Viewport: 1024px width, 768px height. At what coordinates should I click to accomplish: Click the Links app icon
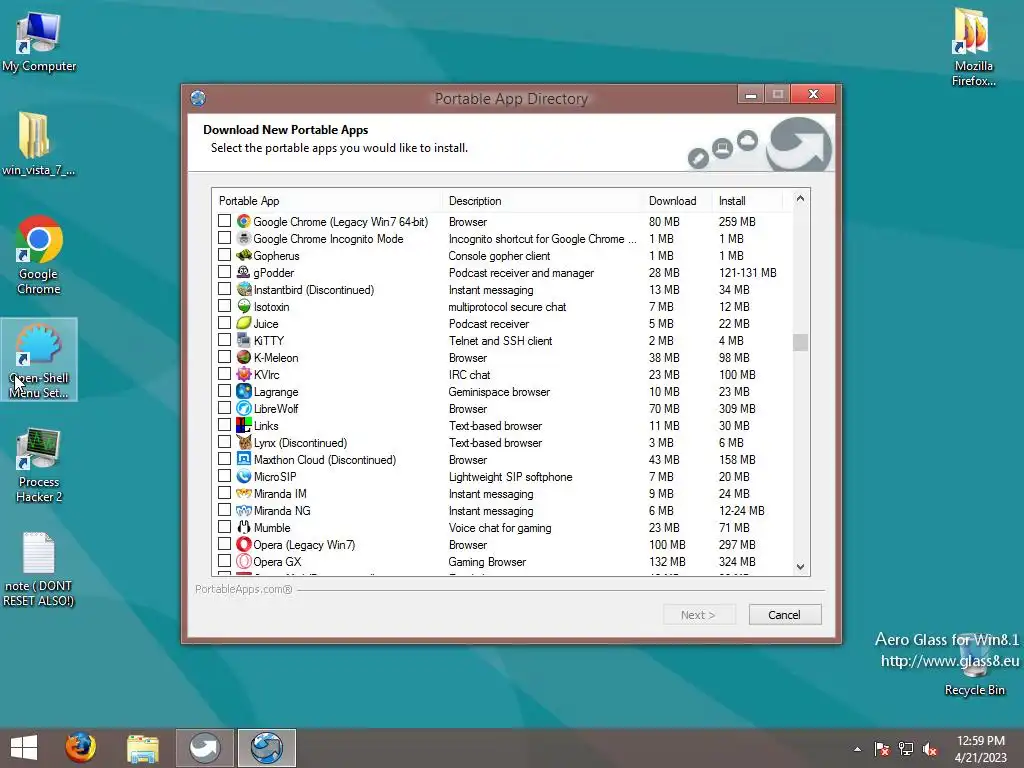(x=244, y=425)
